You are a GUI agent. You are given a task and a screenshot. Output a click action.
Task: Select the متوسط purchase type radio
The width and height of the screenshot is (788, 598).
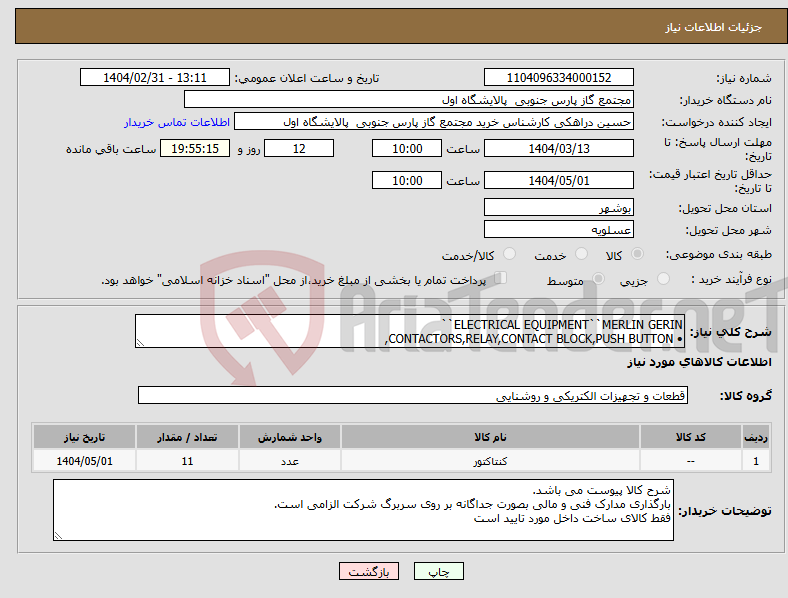[598, 278]
